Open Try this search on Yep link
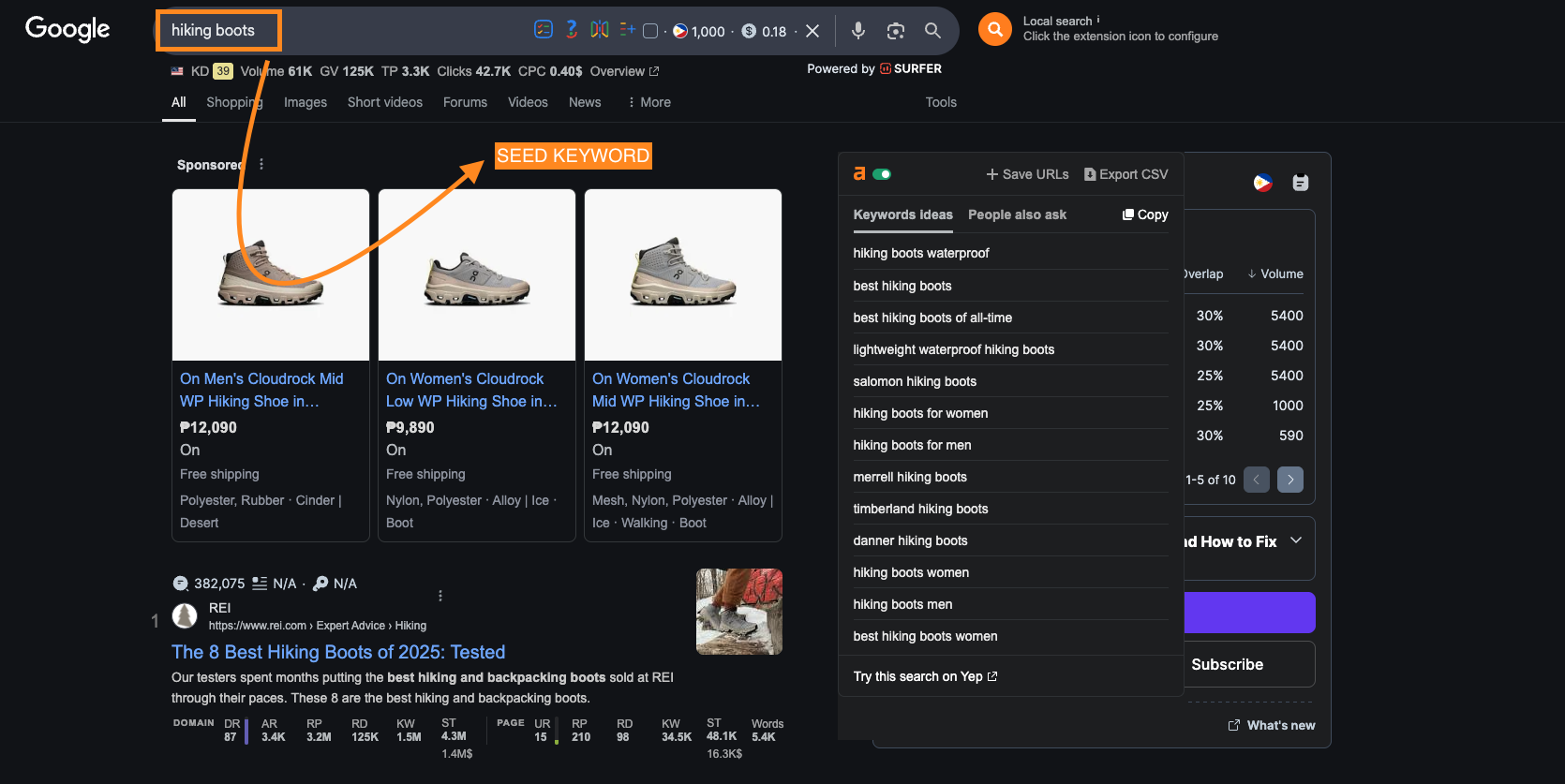This screenshot has height=784, width=1565. [925, 676]
